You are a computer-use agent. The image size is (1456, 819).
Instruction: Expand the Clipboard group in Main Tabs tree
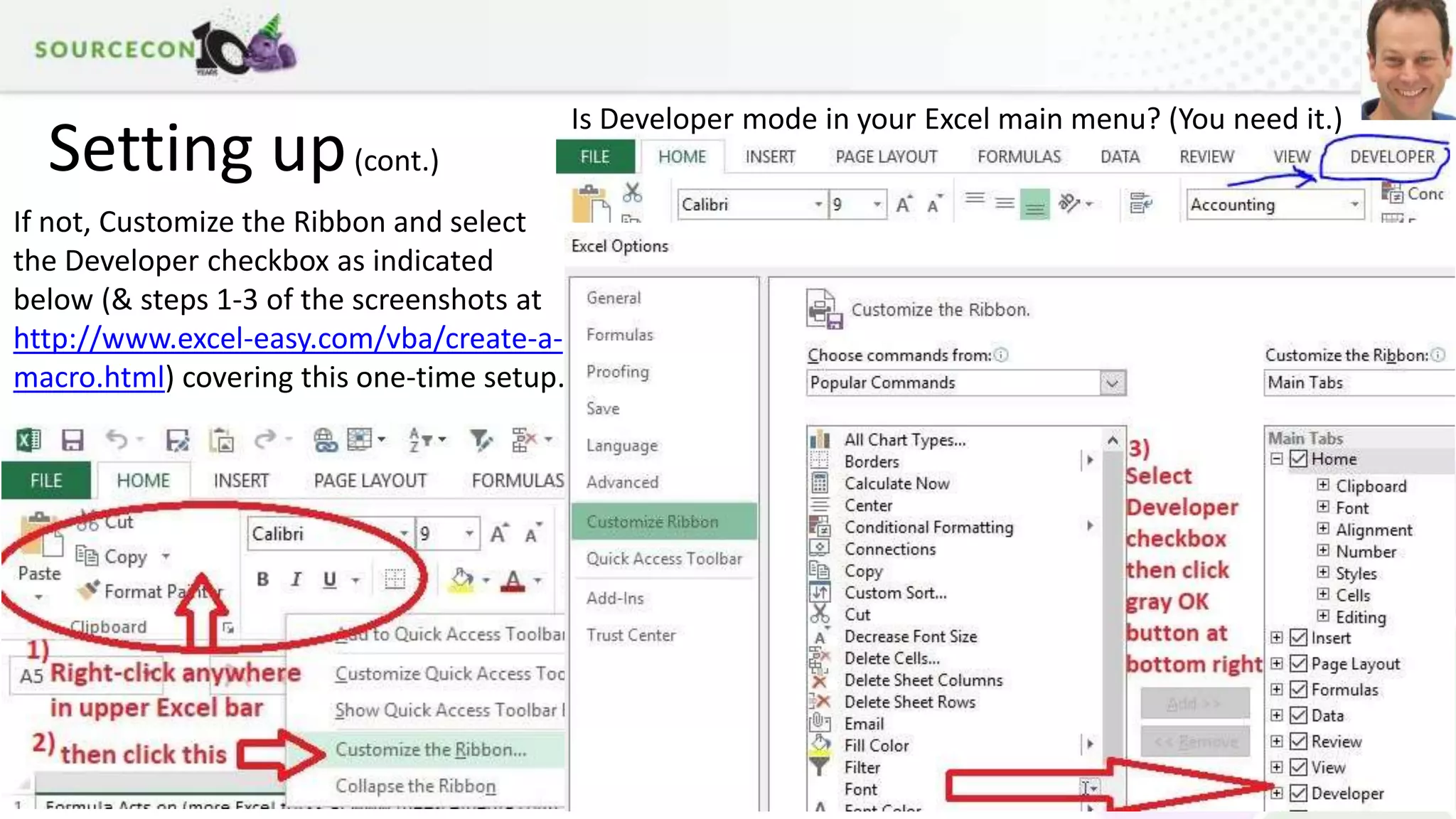[x=1322, y=485]
